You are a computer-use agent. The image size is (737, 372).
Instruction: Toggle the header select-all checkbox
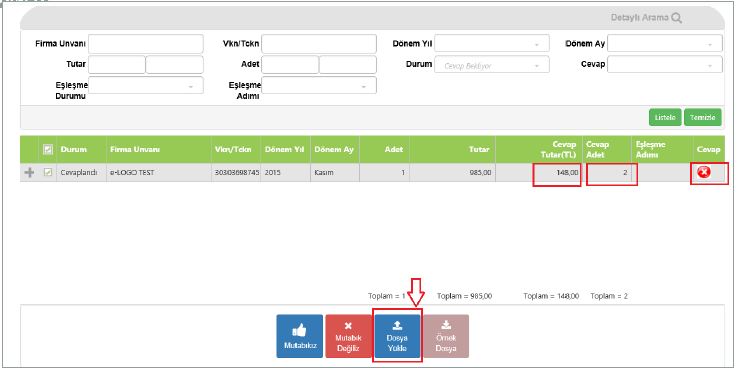[x=47, y=150]
